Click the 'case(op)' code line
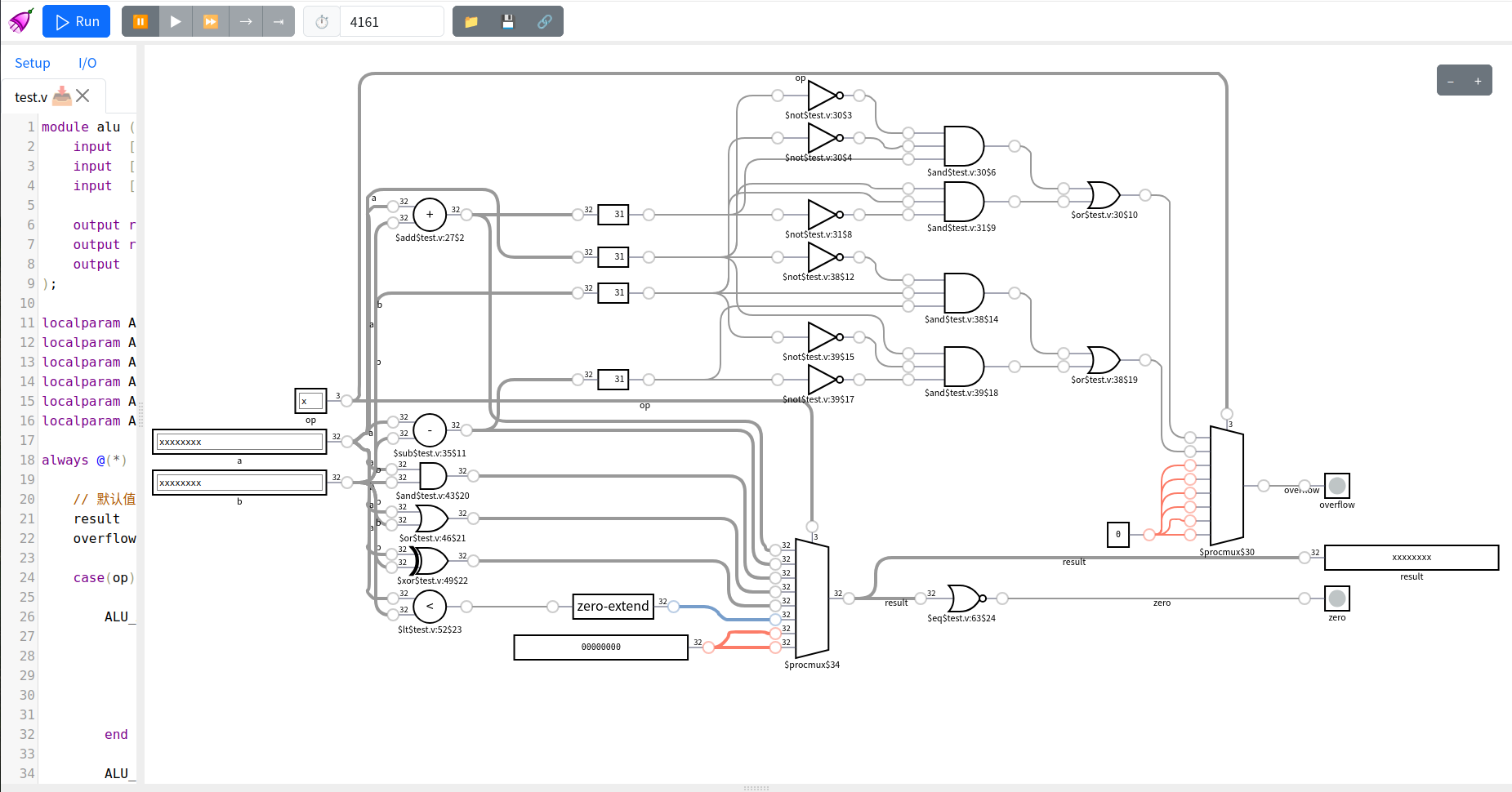This screenshot has width=1512, height=792. click(x=104, y=578)
